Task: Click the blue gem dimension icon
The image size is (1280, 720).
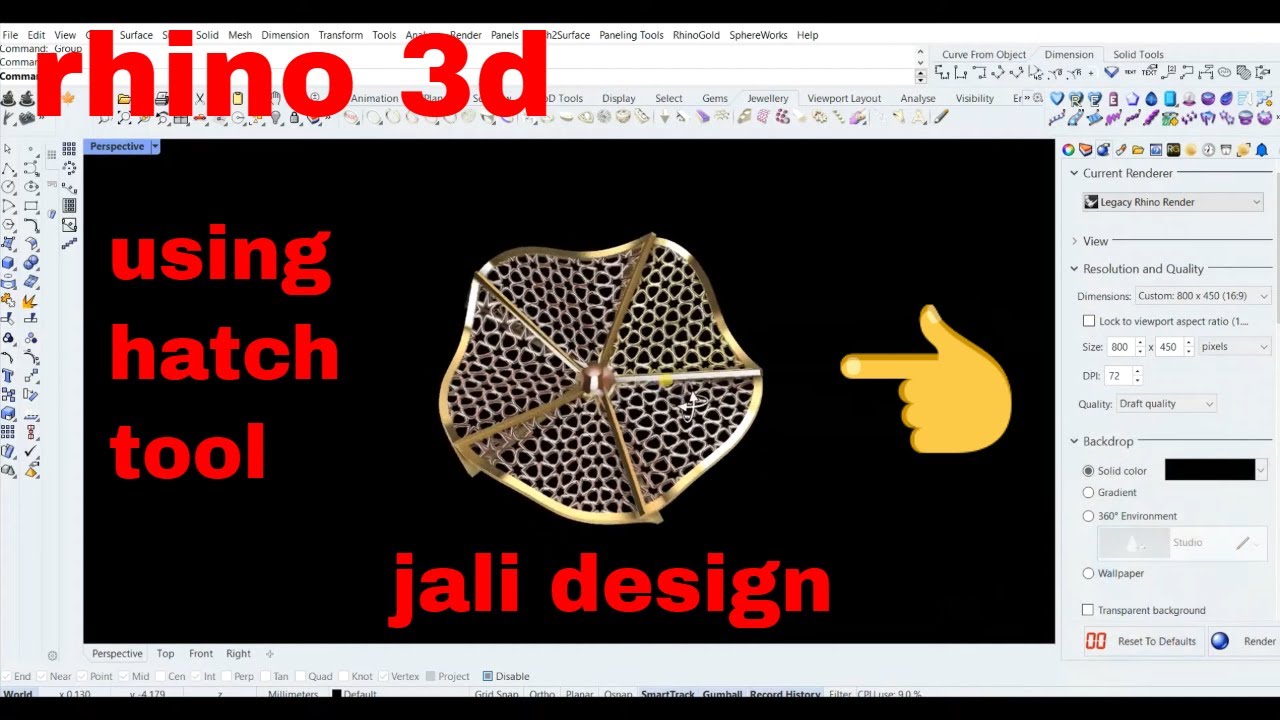Action: (1111, 72)
